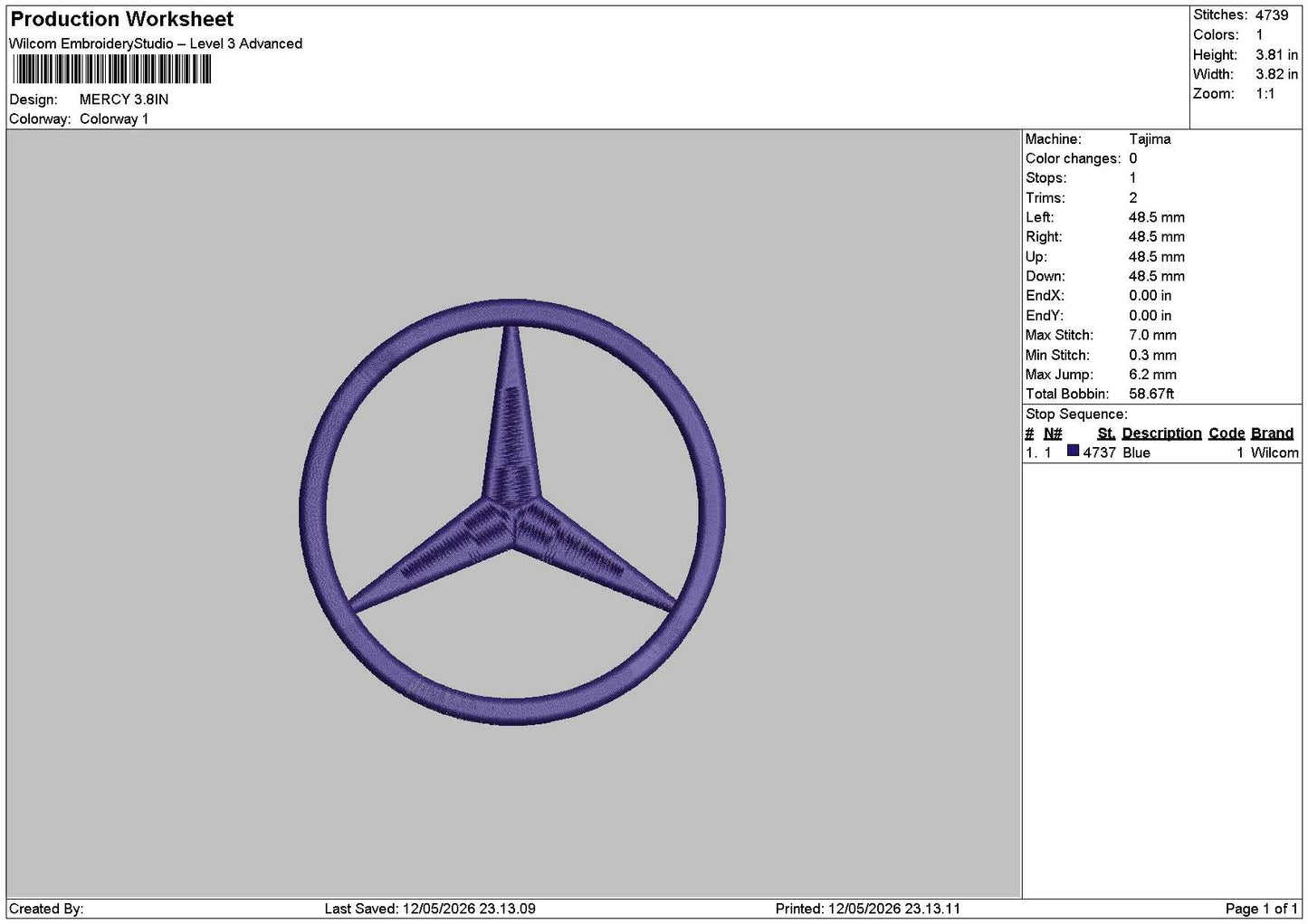Click the barcode under the software name

point(112,70)
